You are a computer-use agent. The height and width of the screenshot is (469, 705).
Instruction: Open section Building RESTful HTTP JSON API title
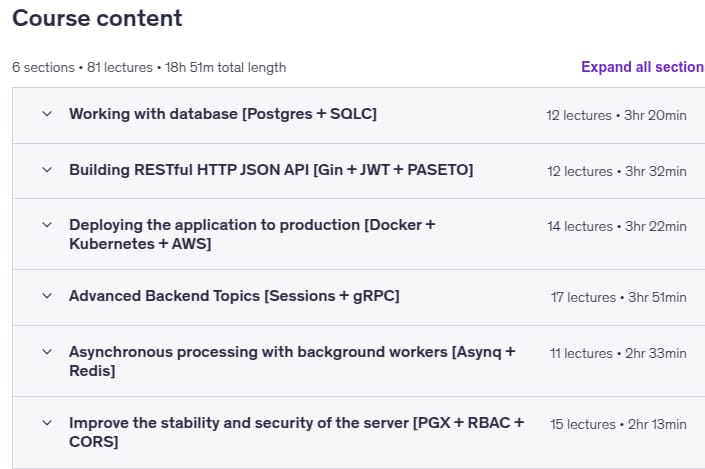point(271,170)
